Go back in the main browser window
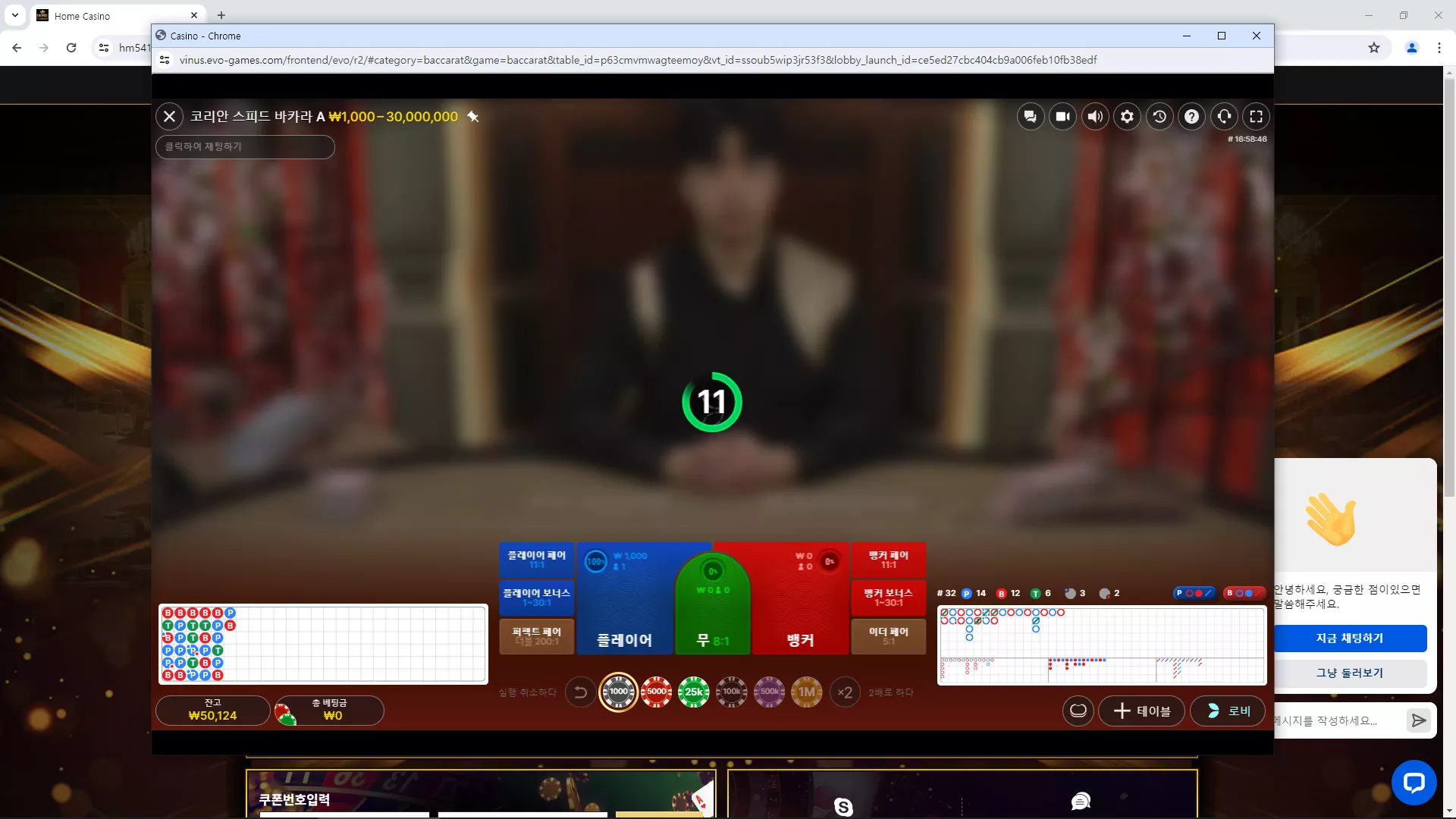The image size is (1456, 819). point(17,48)
